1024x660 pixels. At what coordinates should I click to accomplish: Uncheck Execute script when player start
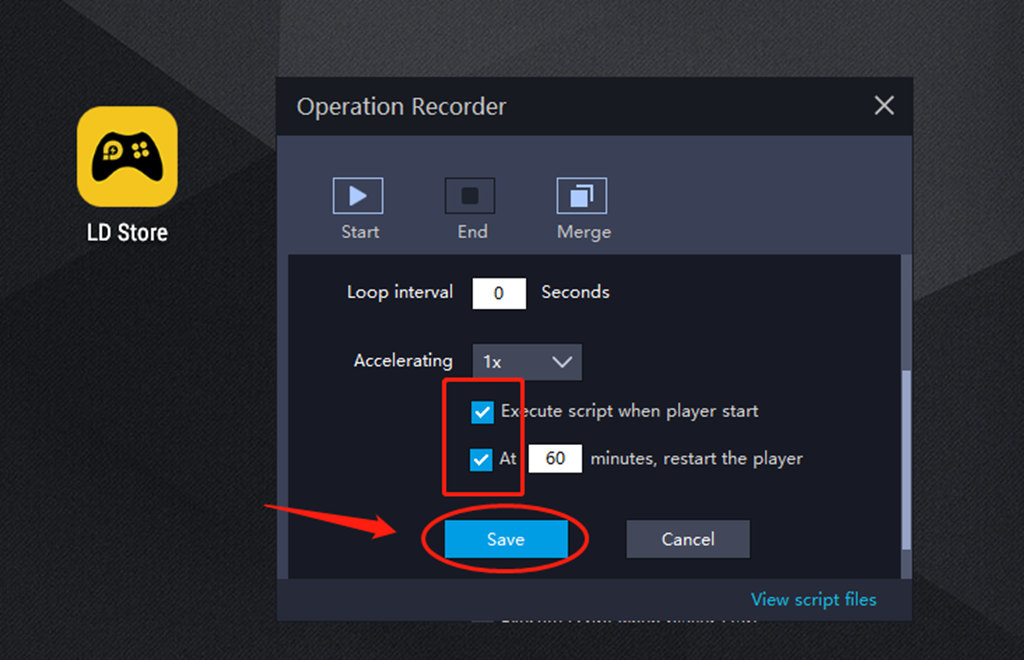pos(483,412)
